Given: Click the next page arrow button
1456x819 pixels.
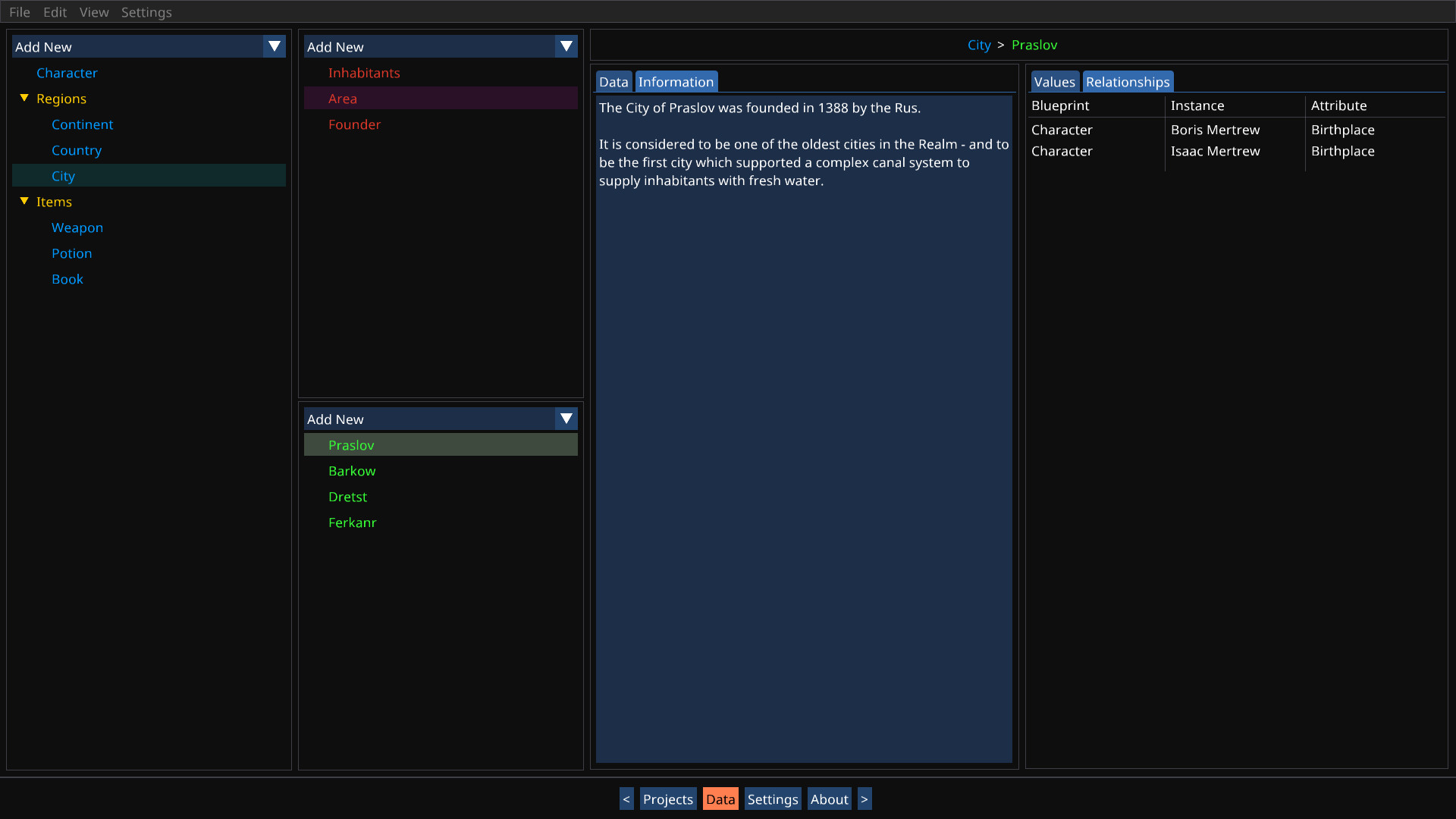Looking at the screenshot, I should click(x=864, y=799).
